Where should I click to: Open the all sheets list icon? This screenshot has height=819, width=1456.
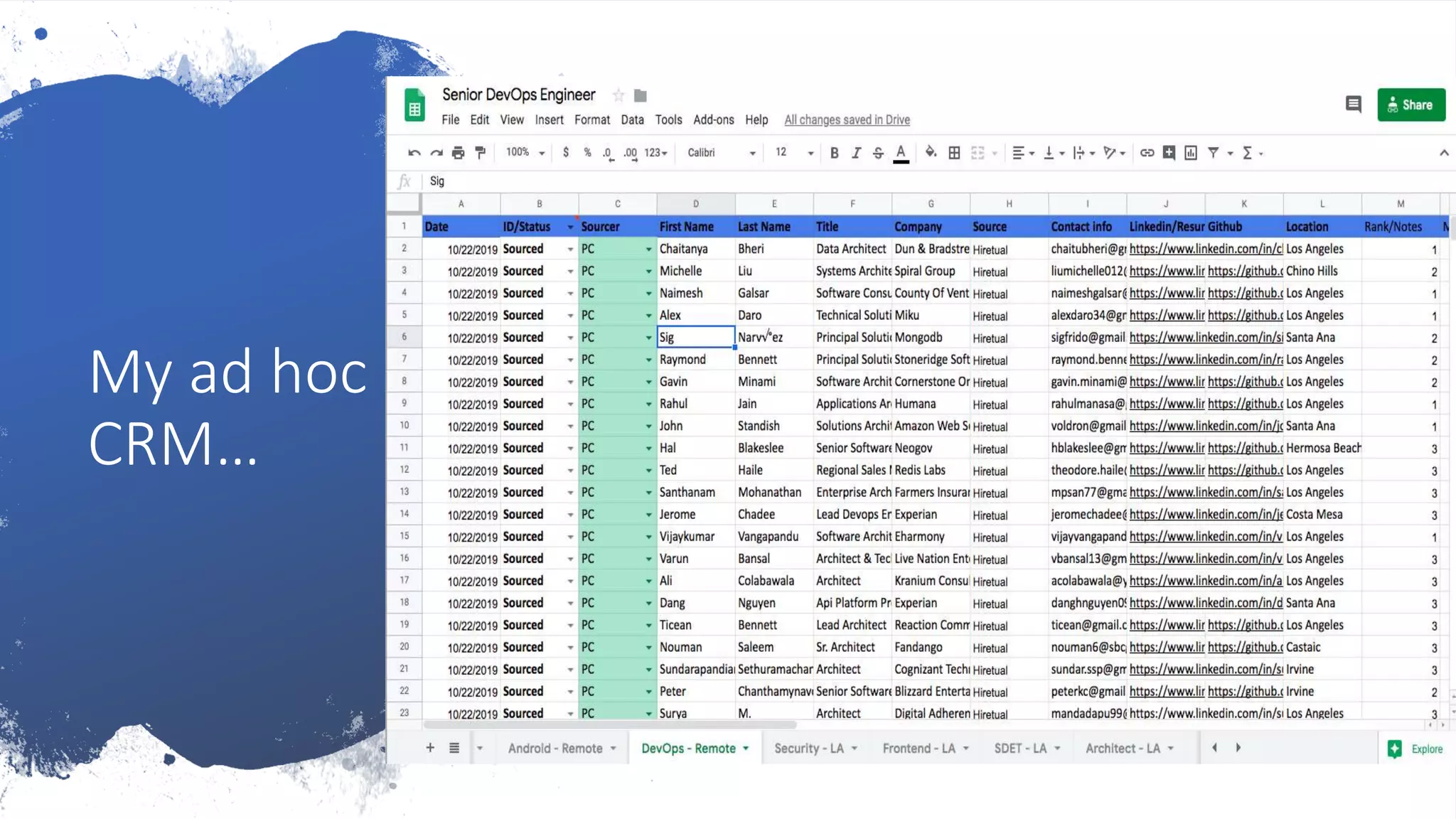click(x=454, y=748)
